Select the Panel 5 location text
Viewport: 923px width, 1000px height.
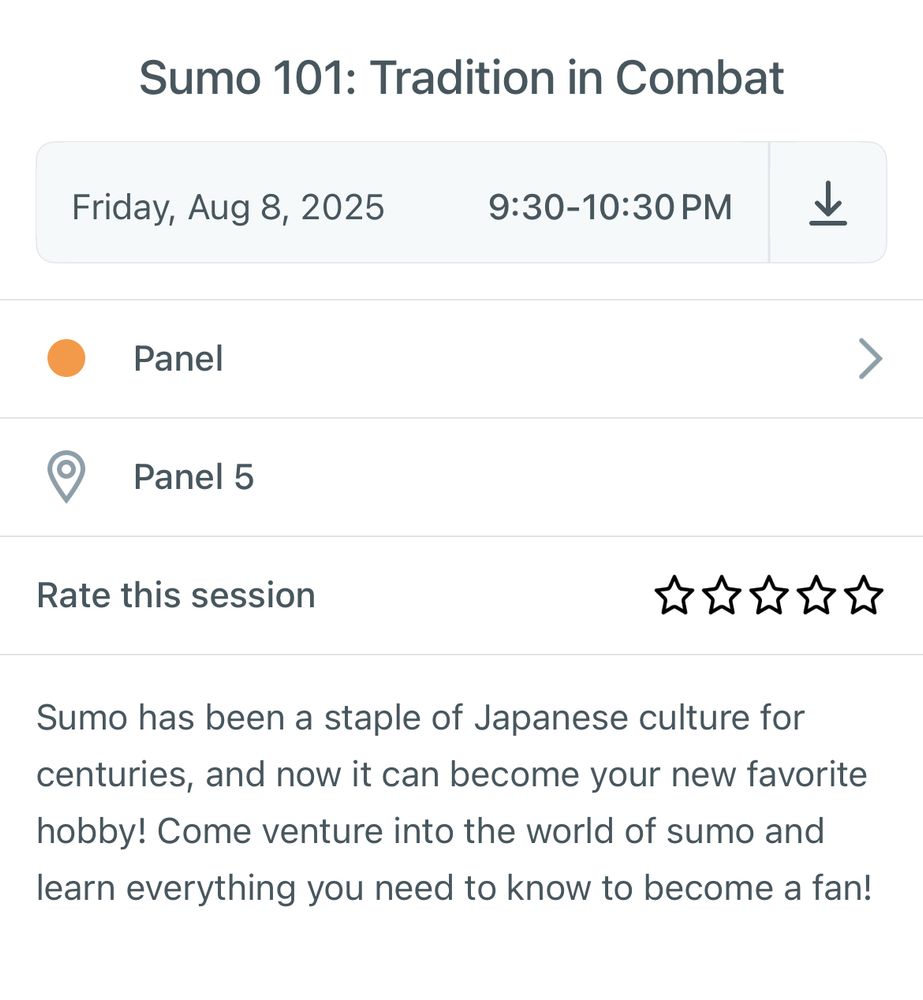(194, 477)
